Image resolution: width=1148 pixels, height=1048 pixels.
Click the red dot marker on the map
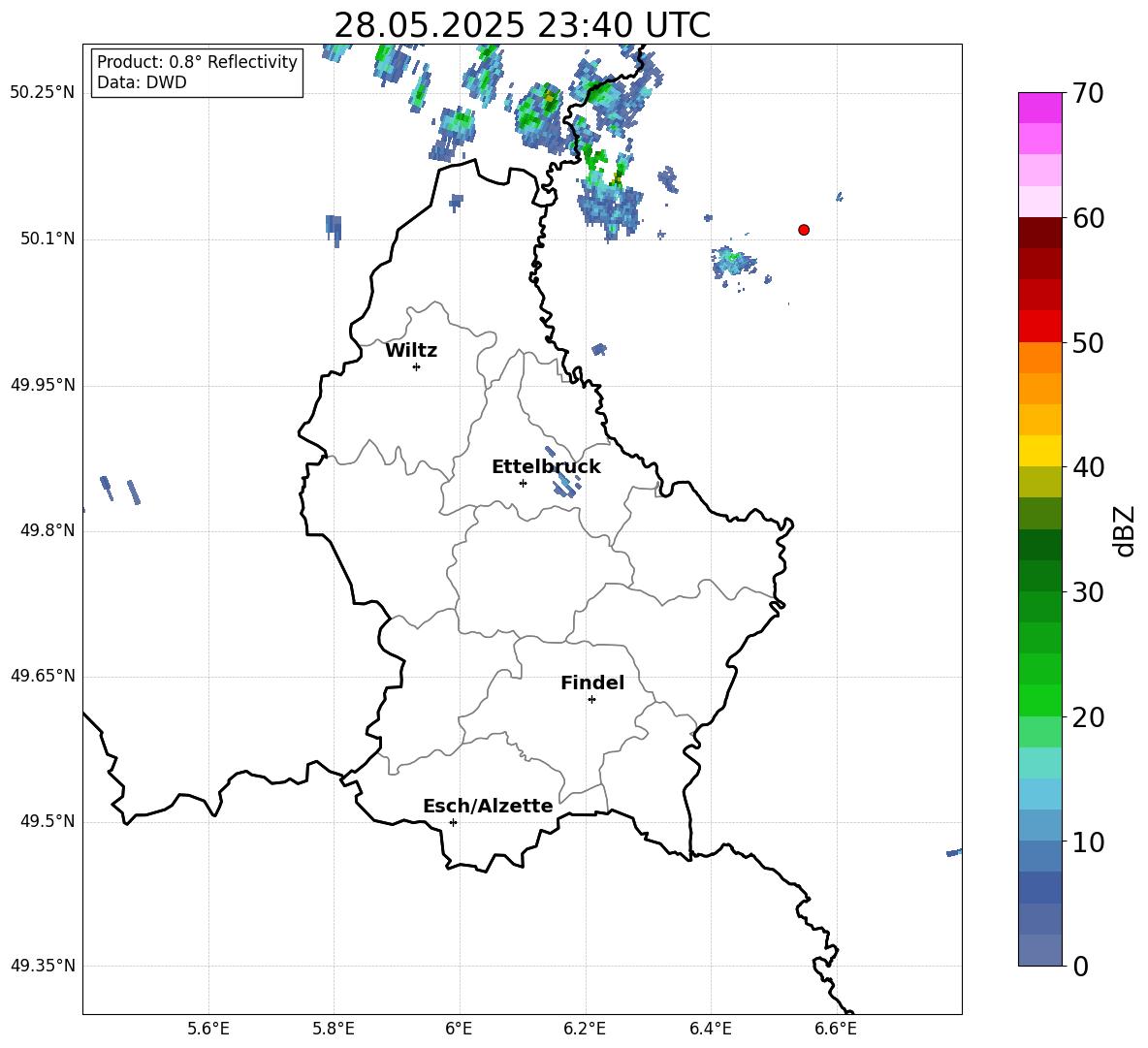[x=804, y=230]
